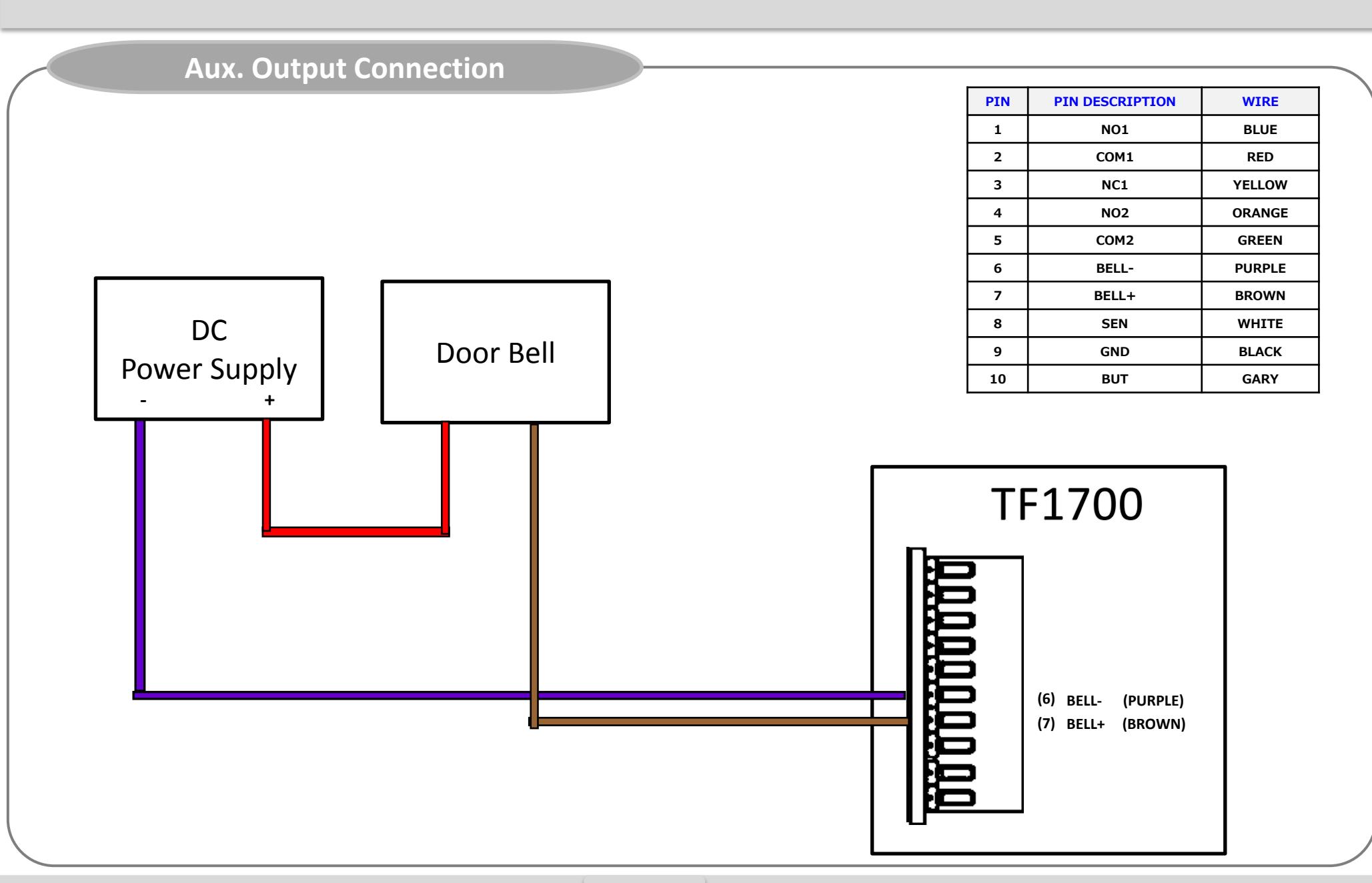Select the RED wire cell

pos(1260,157)
